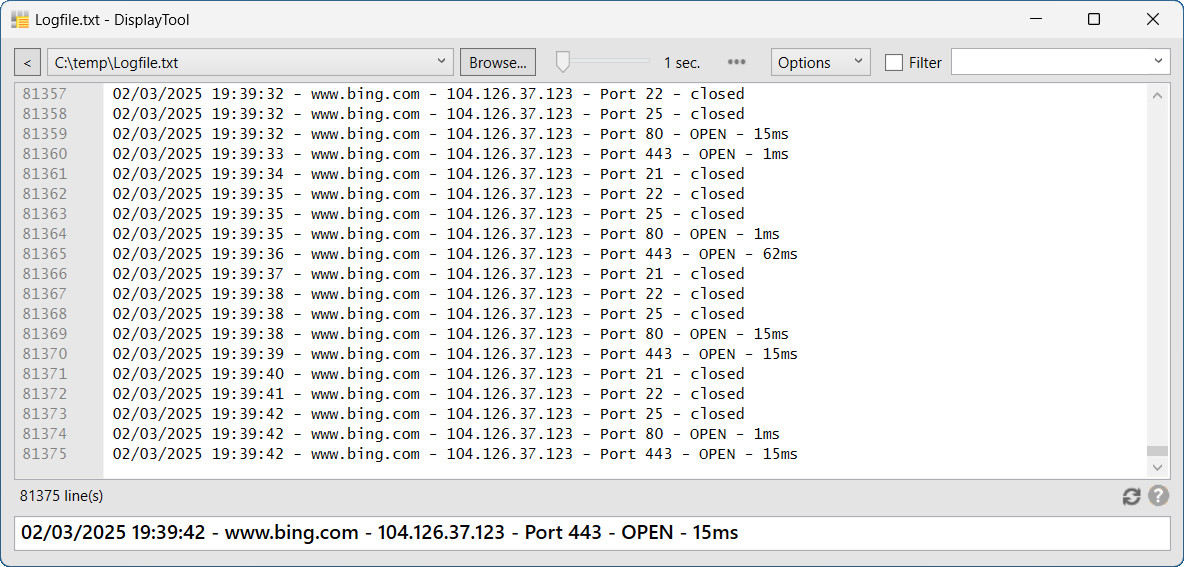Open the Options dropdown
Viewport: 1184px width, 567px height.
[820, 63]
